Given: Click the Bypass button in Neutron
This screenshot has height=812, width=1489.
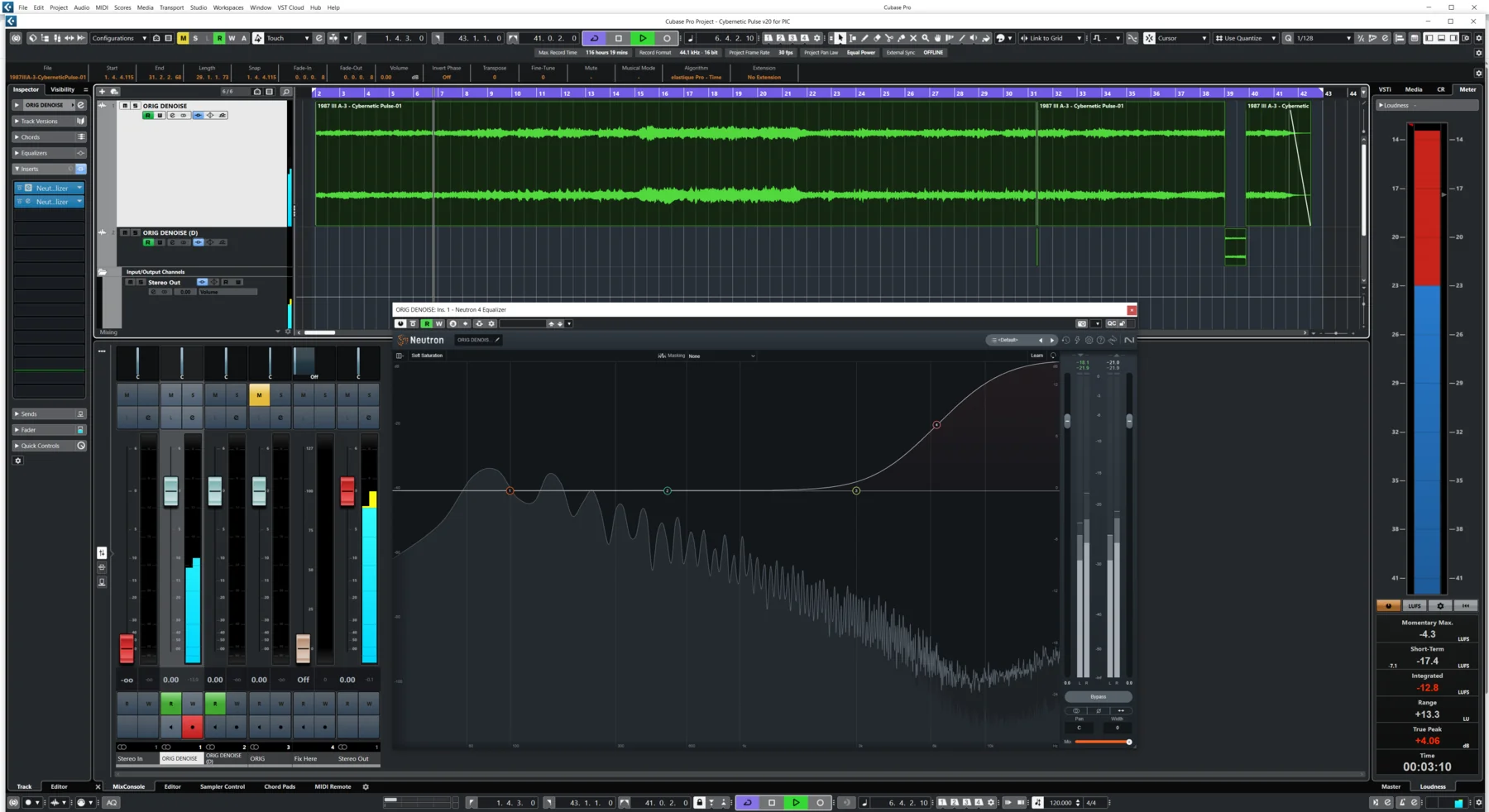Looking at the screenshot, I should pos(1099,697).
